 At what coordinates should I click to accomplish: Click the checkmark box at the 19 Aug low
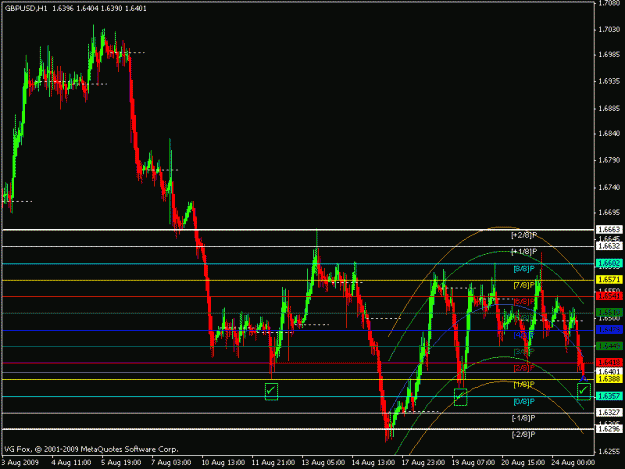coord(460,397)
